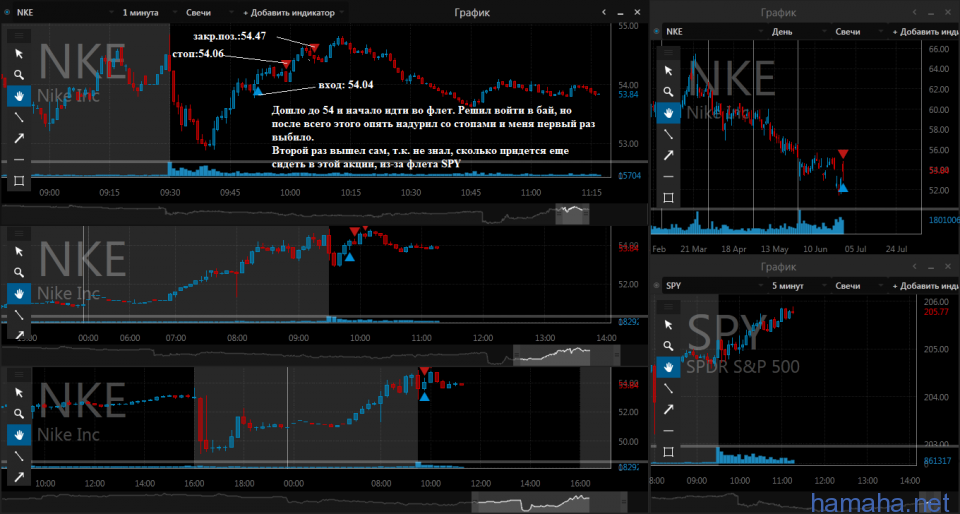Select magnifier tool in bottom-left NKE chart

pyautogui.click(x=19, y=413)
